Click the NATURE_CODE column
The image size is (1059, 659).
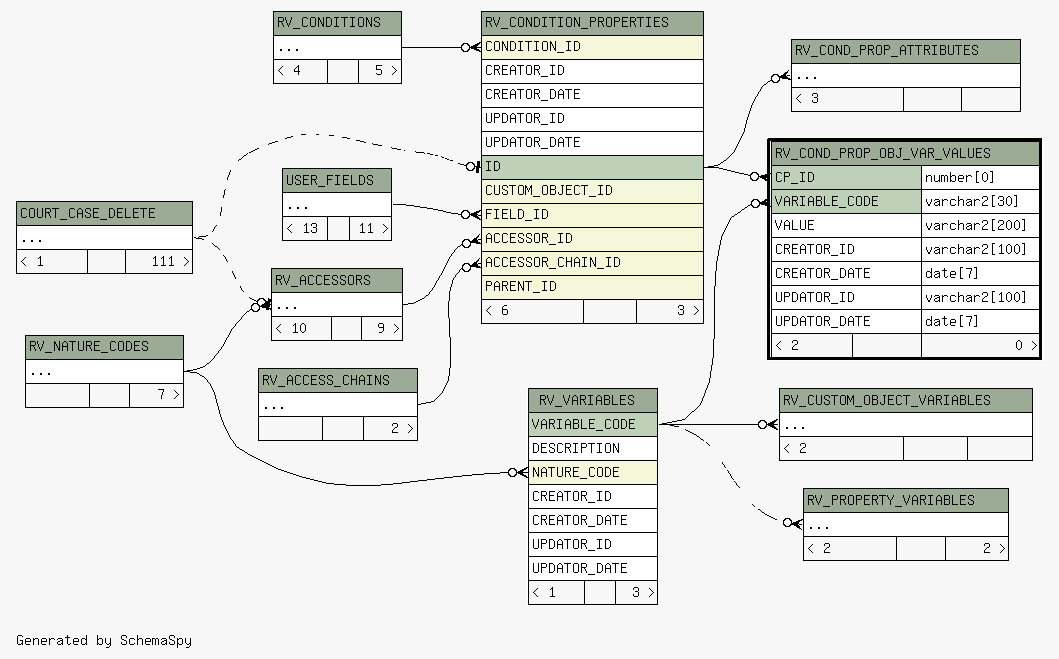[x=592, y=473]
